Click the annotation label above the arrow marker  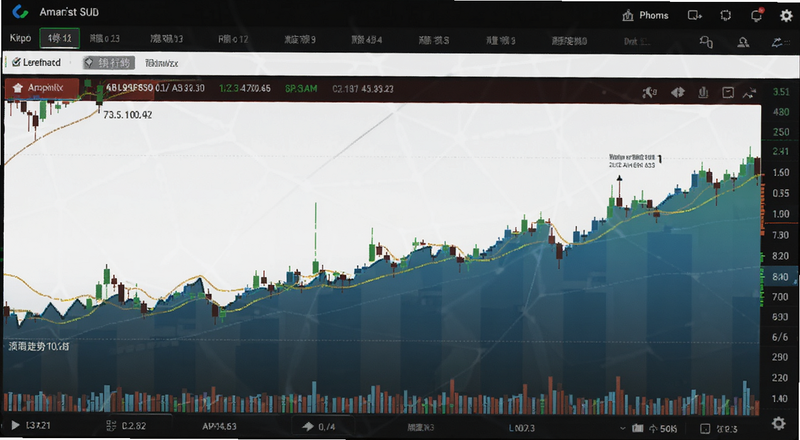tap(633, 161)
